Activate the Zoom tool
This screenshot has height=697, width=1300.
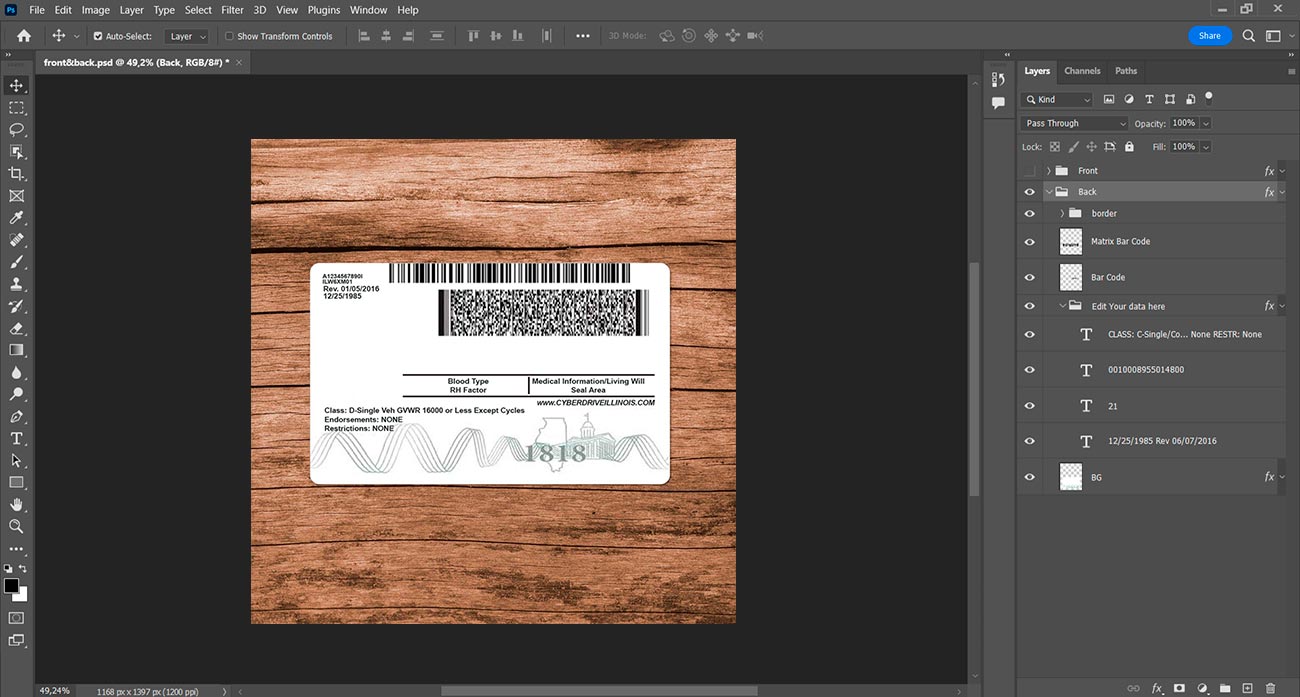click(x=16, y=526)
